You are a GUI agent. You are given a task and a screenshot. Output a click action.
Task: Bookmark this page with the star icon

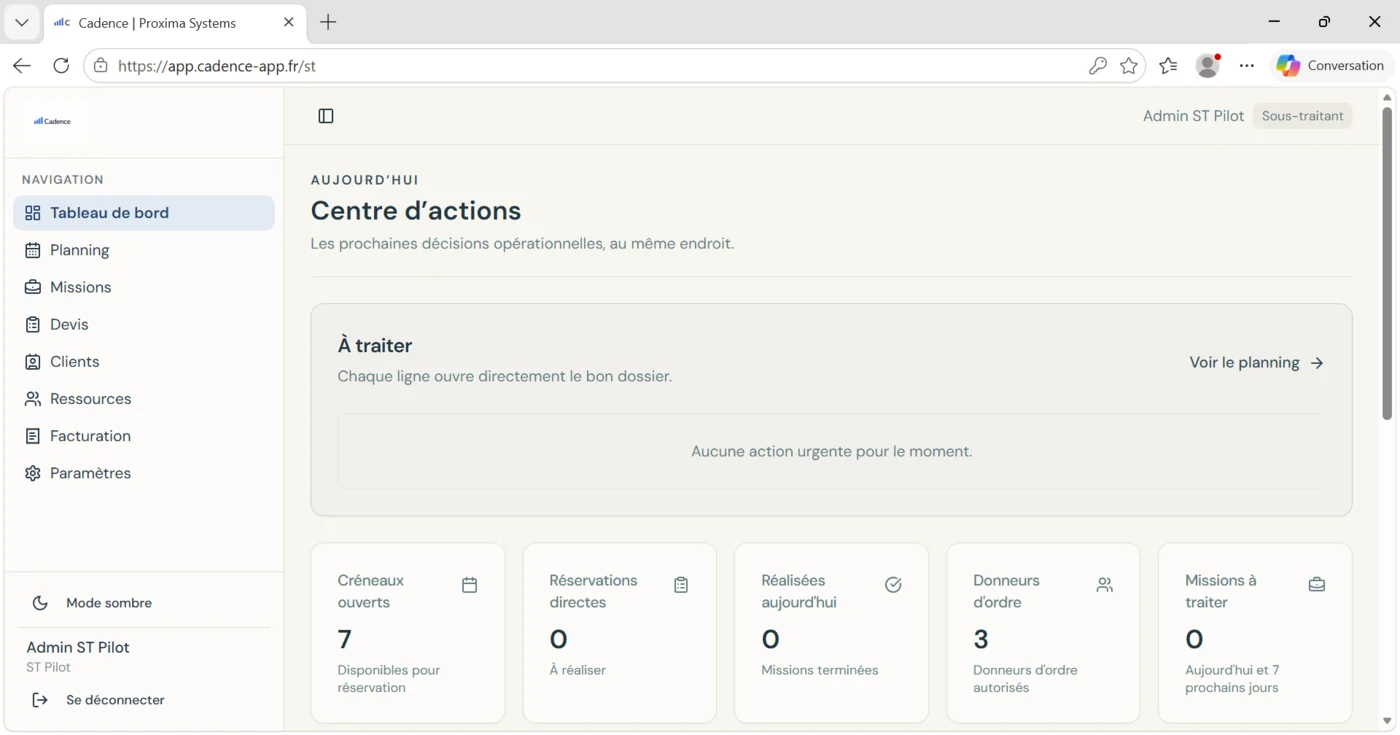pos(1129,66)
